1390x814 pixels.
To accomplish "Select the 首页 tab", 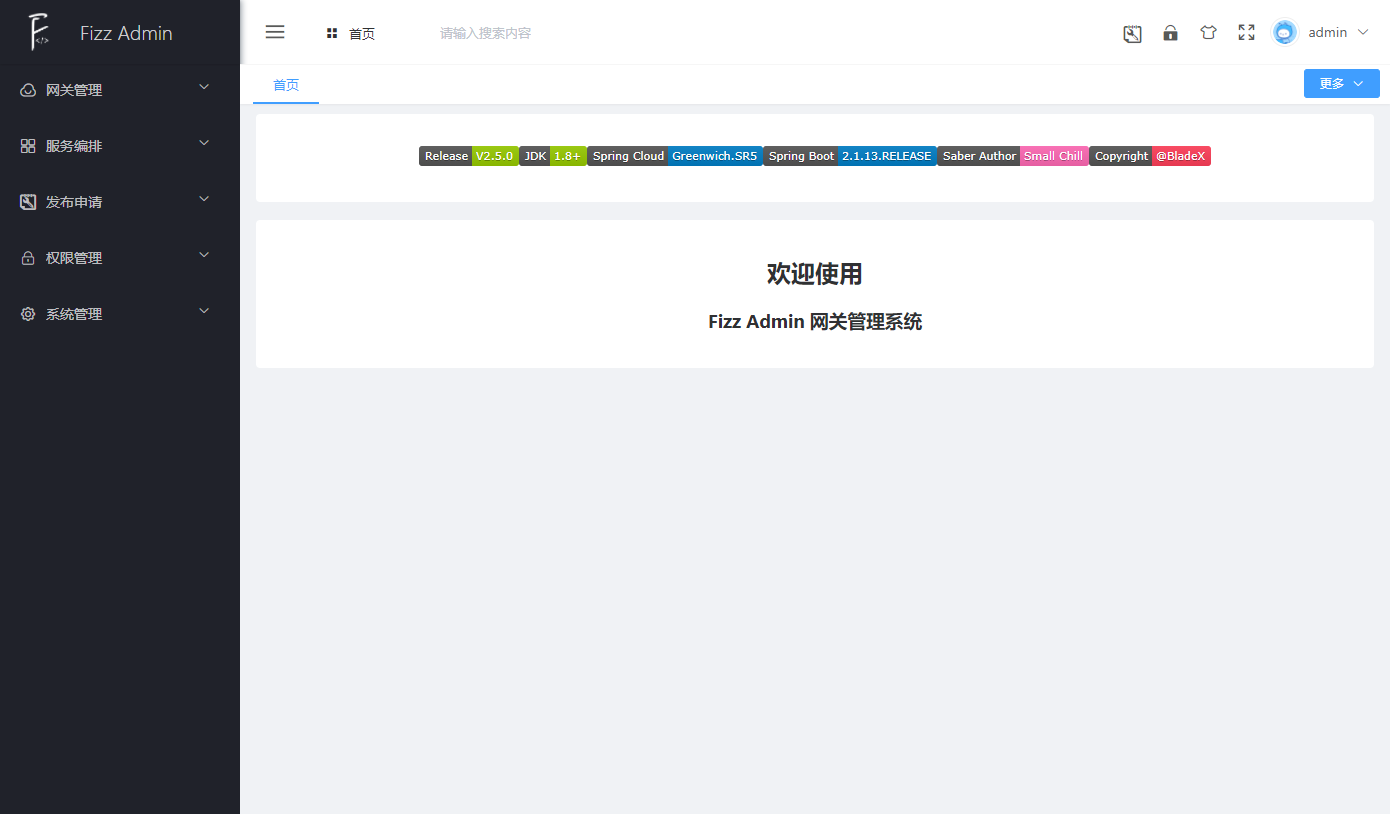I will click(286, 85).
